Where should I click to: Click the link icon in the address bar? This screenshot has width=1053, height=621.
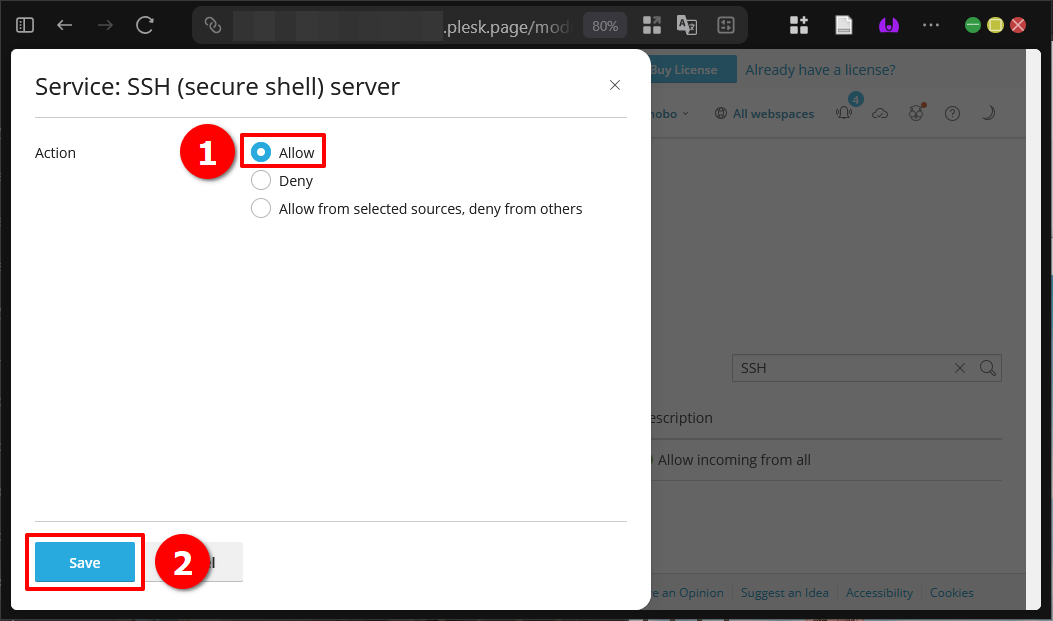coord(212,26)
